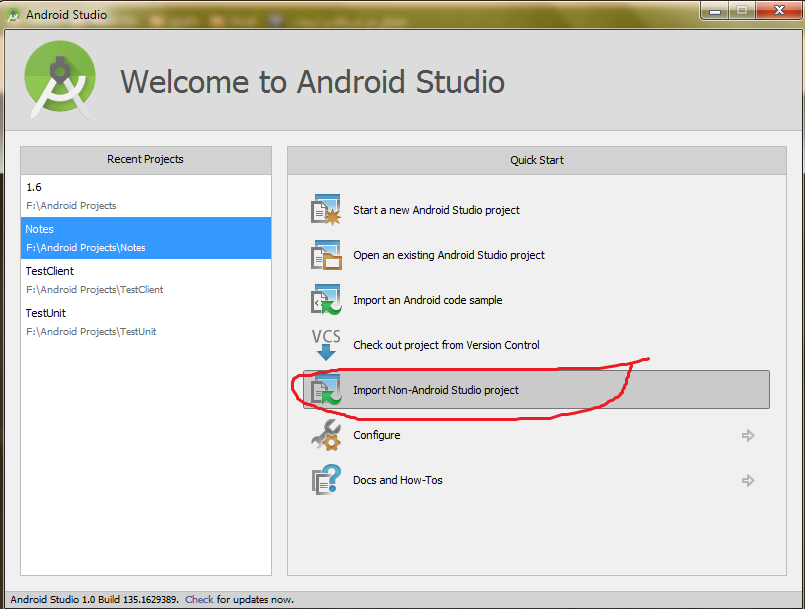Close the Android Studio window
The height and width of the screenshot is (612, 808).
point(779,11)
